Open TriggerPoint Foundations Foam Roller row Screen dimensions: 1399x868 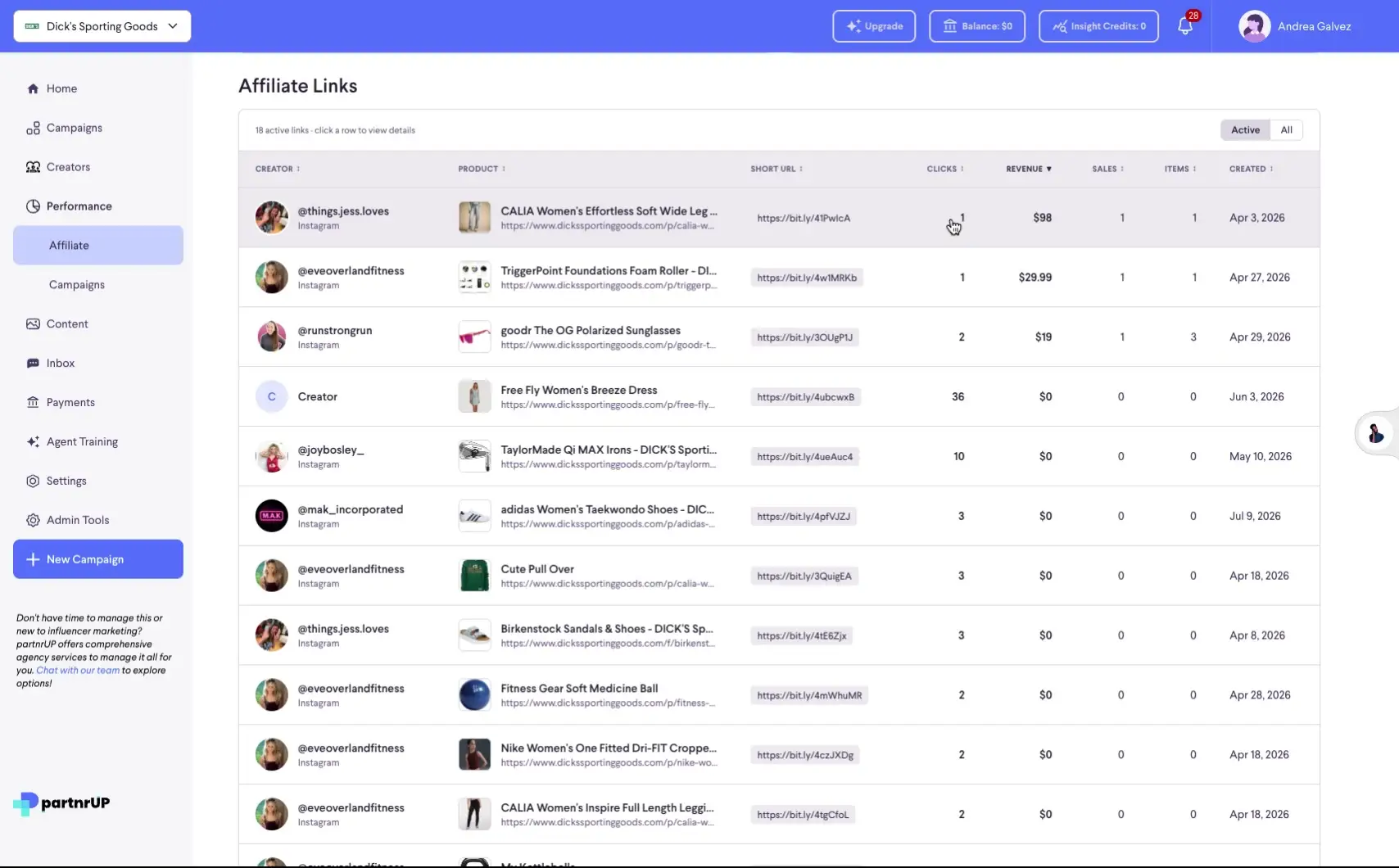point(779,278)
